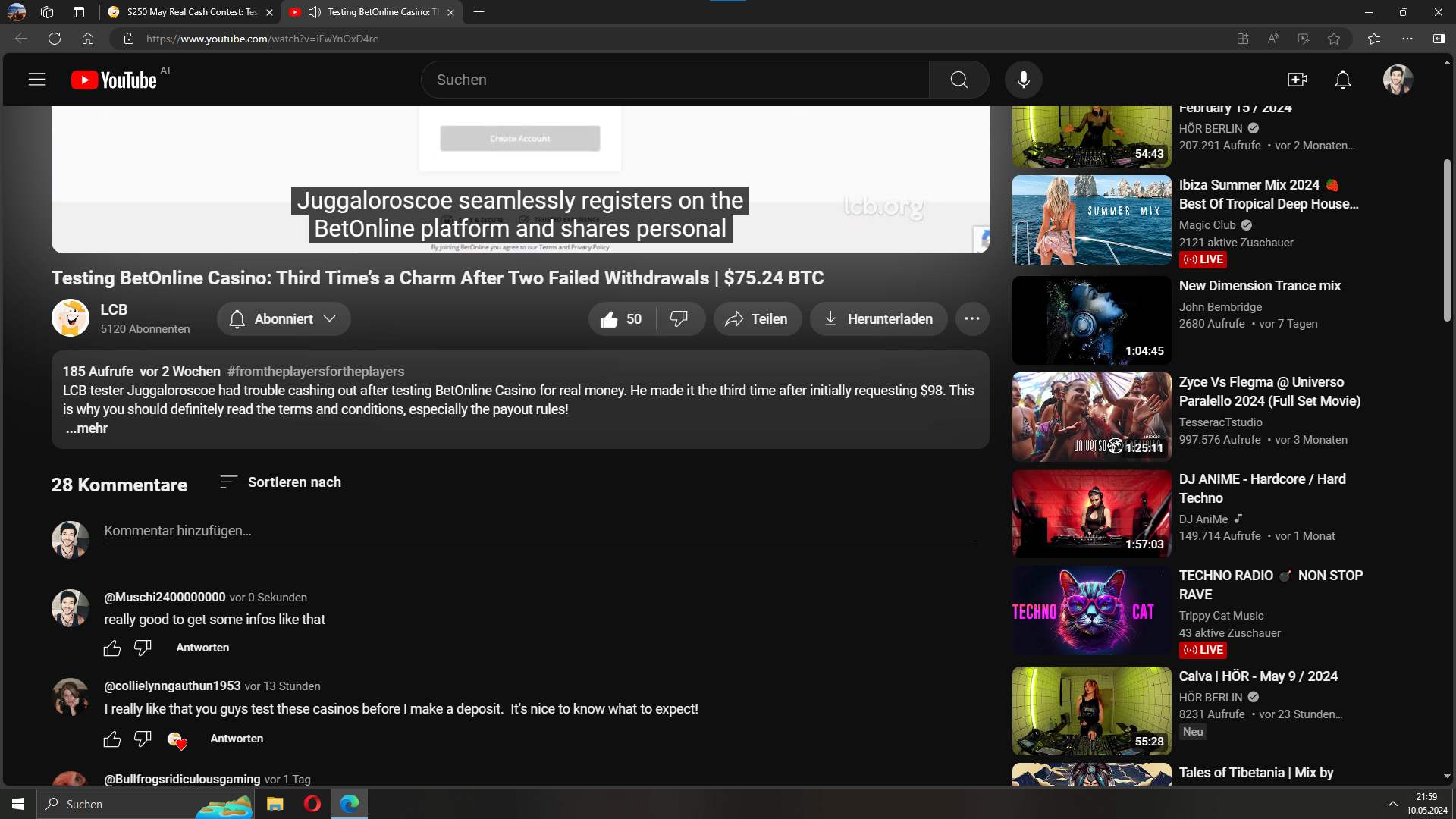Click the YouTube search input field

675,80
